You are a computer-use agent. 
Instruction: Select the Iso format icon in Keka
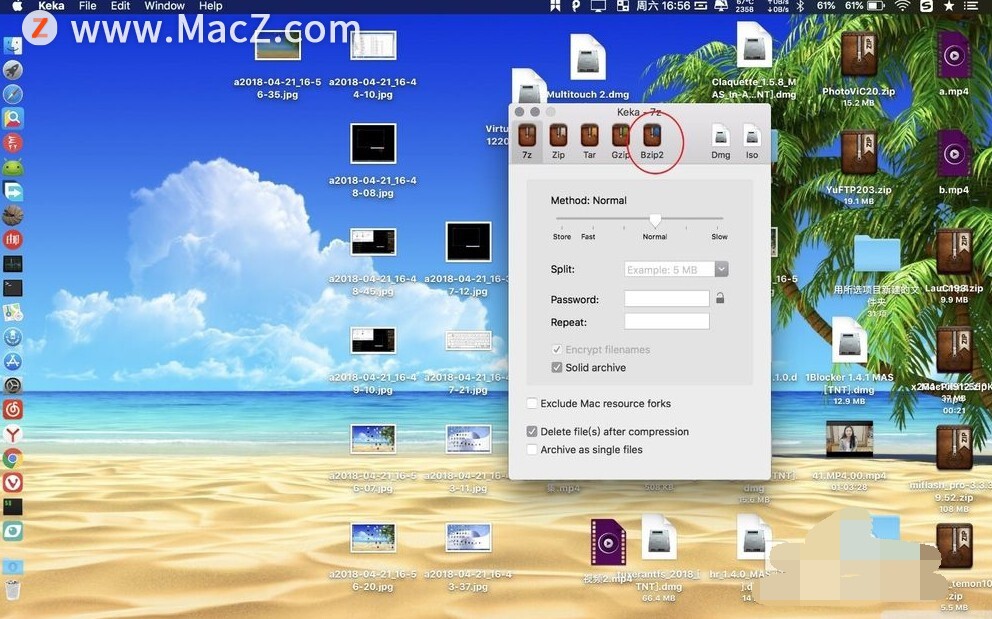click(752, 135)
